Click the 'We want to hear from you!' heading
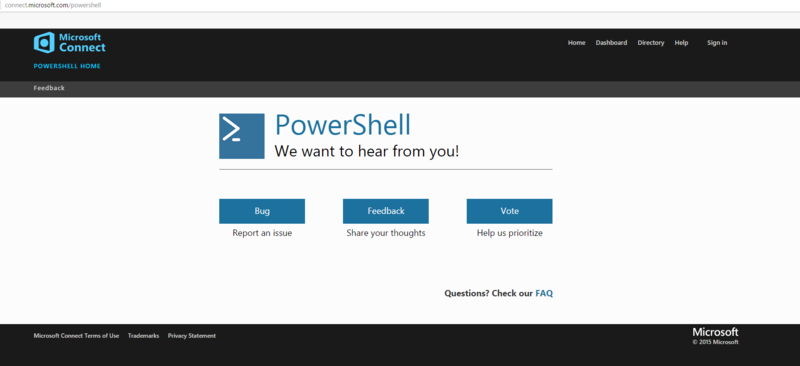 [367, 151]
